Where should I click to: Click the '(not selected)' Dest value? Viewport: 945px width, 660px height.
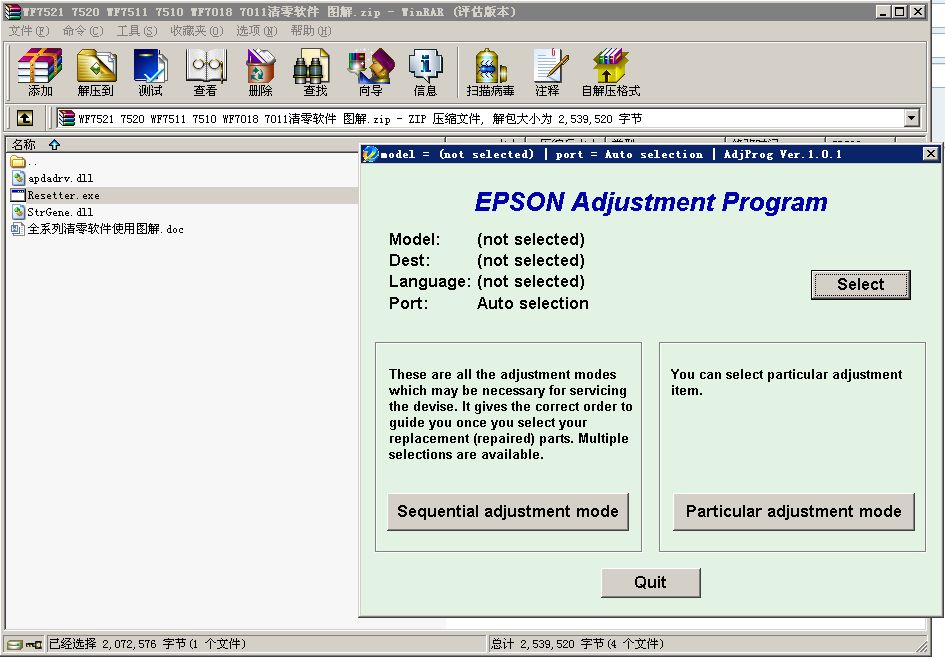[x=531, y=260]
